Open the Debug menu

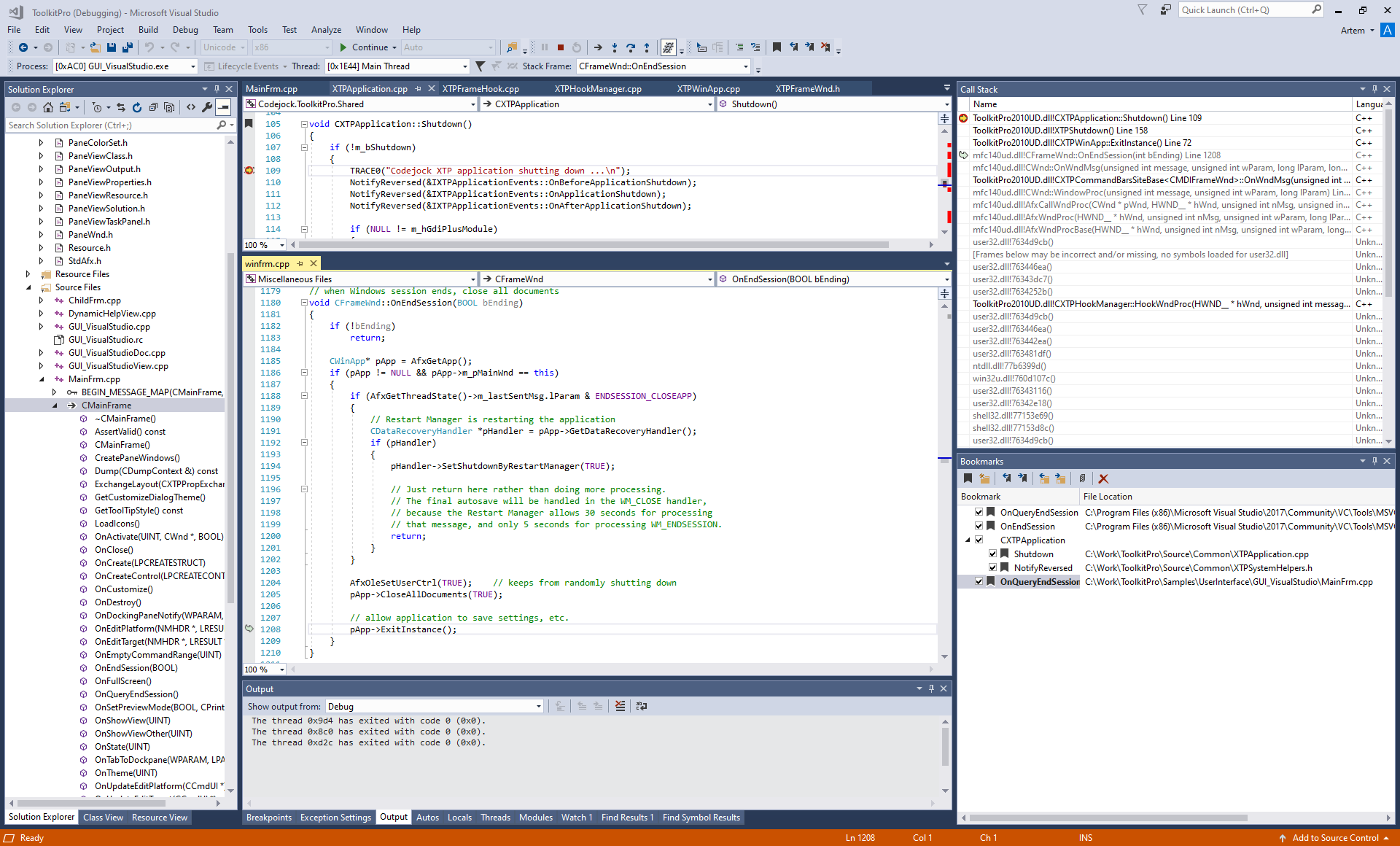(185, 30)
